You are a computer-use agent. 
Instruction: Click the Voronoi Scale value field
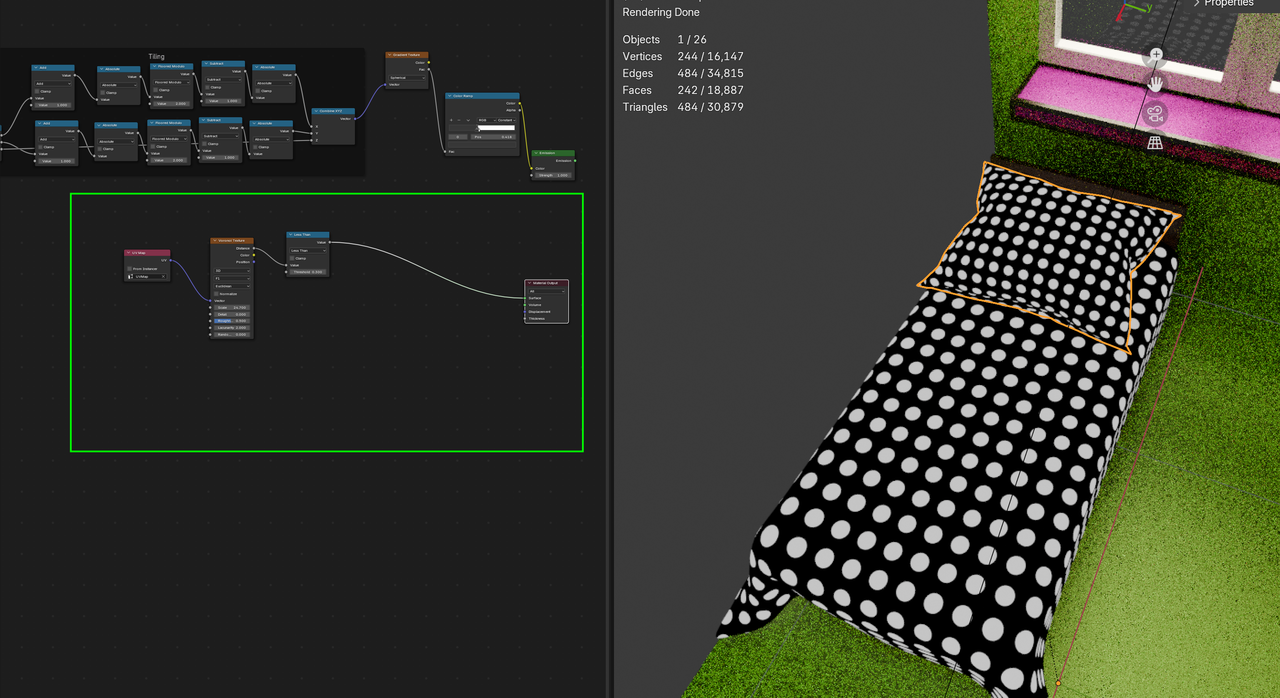click(231, 307)
